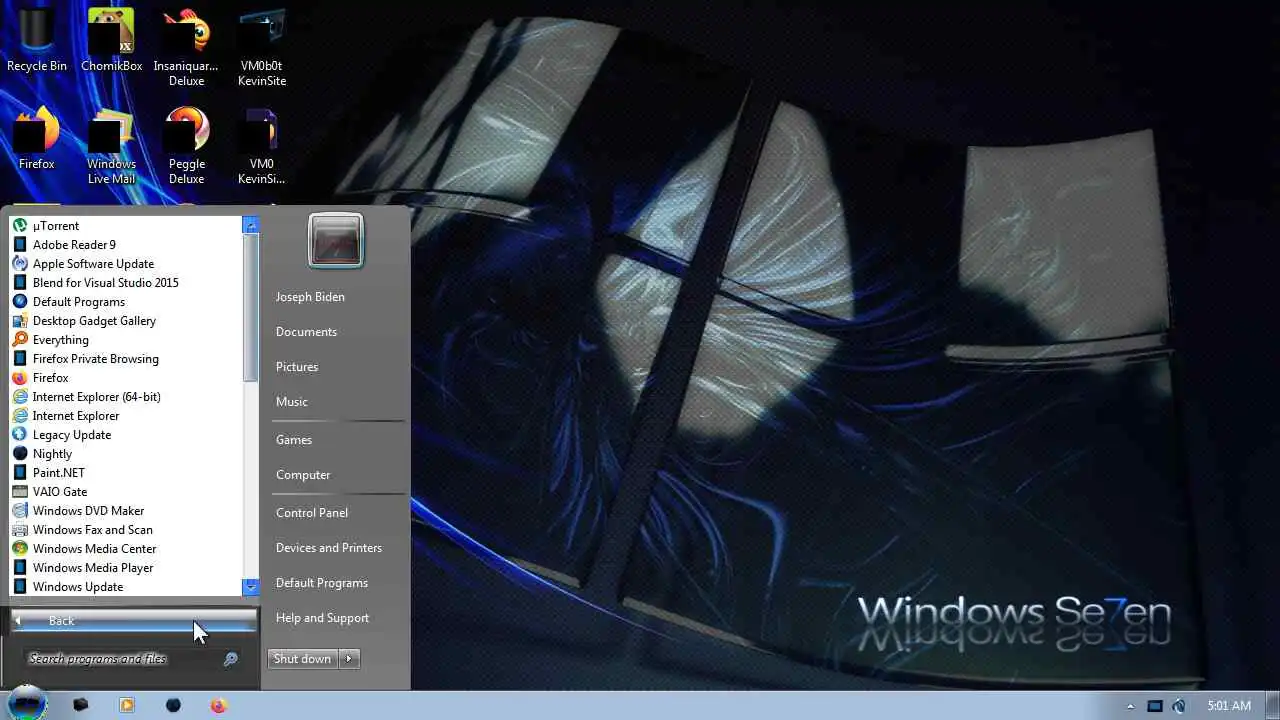Launch Windows Media Center
The width and height of the screenshot is (1280, 720).
point(126,549)
